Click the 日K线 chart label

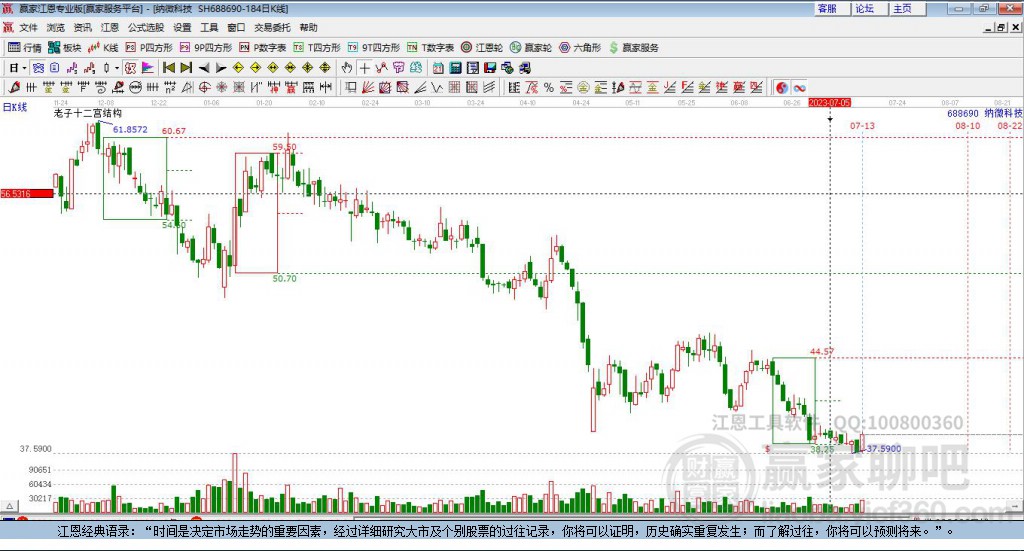coord(14,107)
